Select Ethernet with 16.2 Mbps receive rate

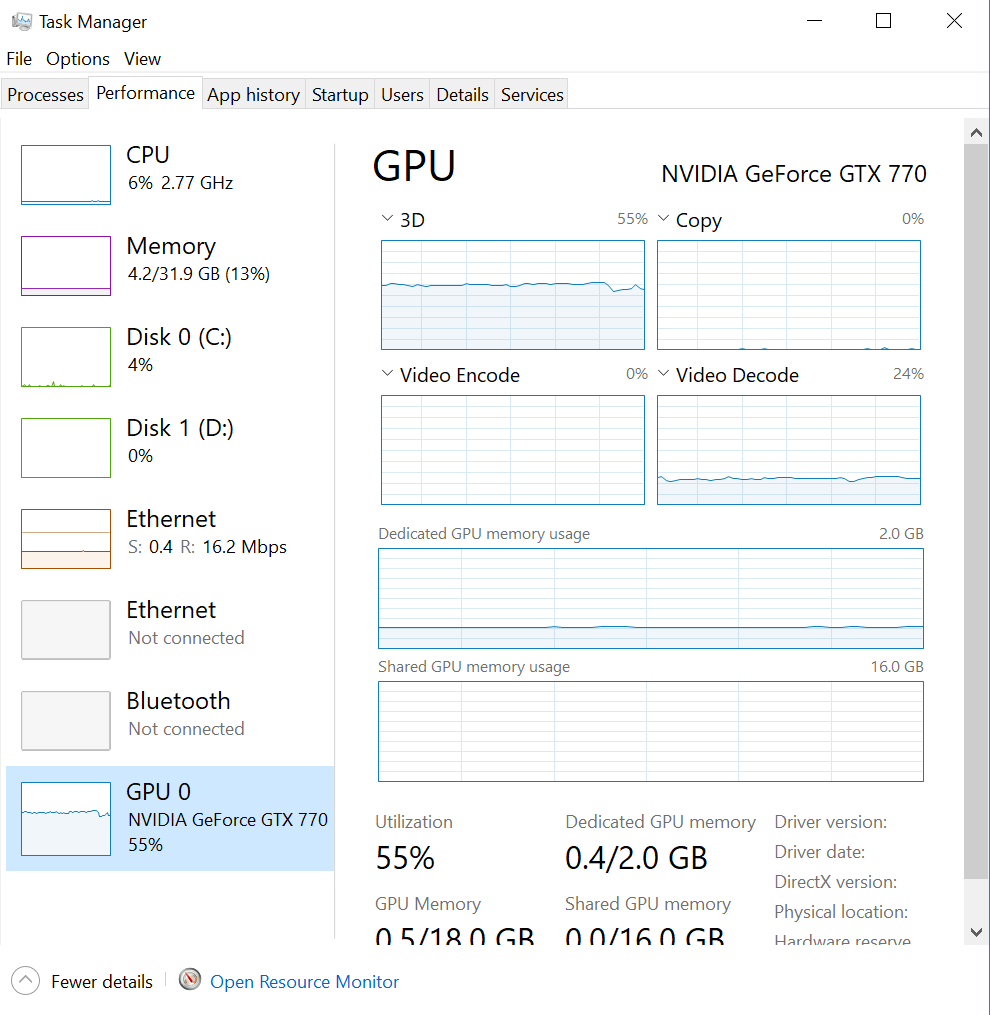tap(170, 539)
